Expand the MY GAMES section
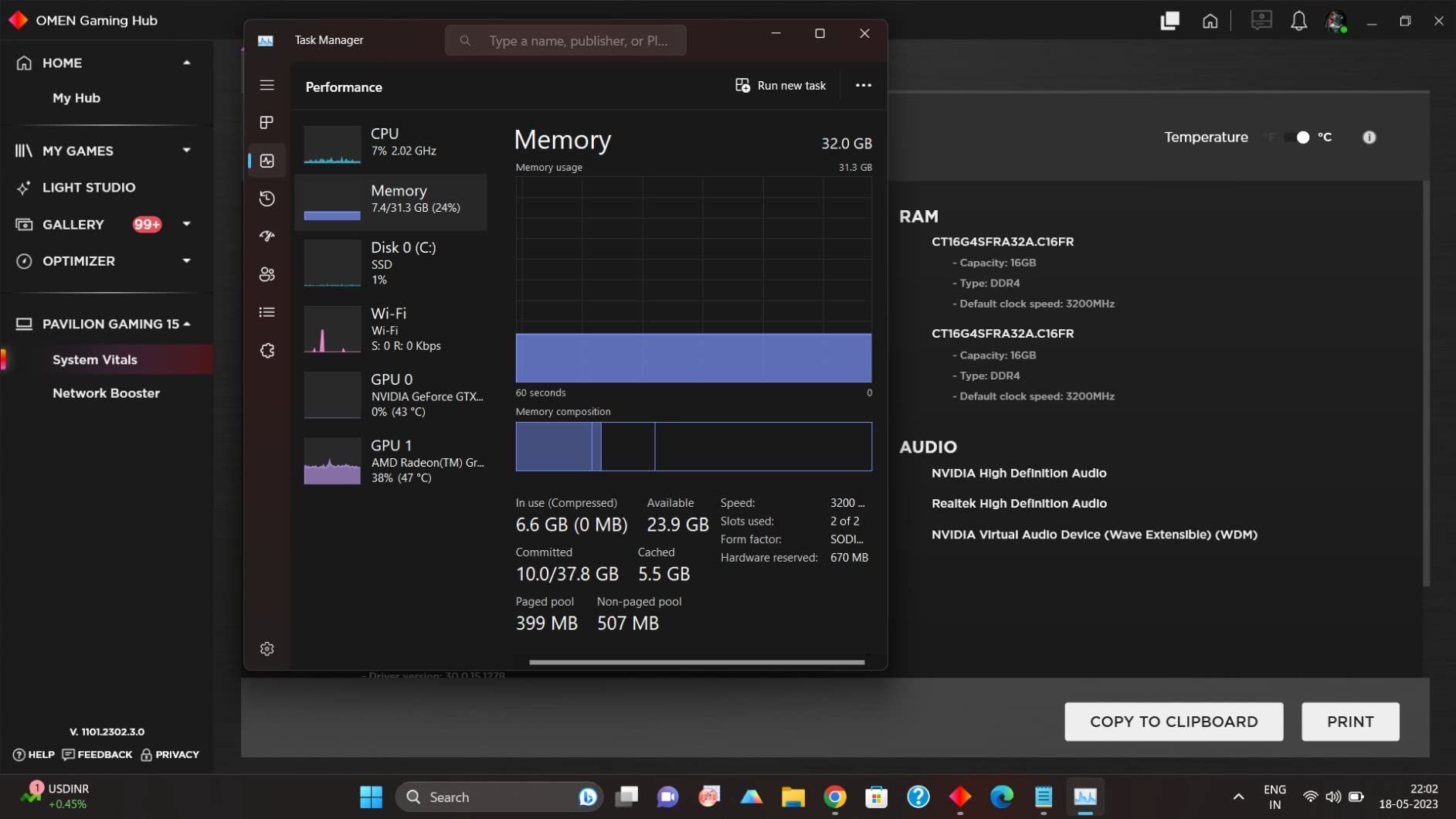Image resolution: width=1456 pixels, height=819 pixels. [186, 151]
